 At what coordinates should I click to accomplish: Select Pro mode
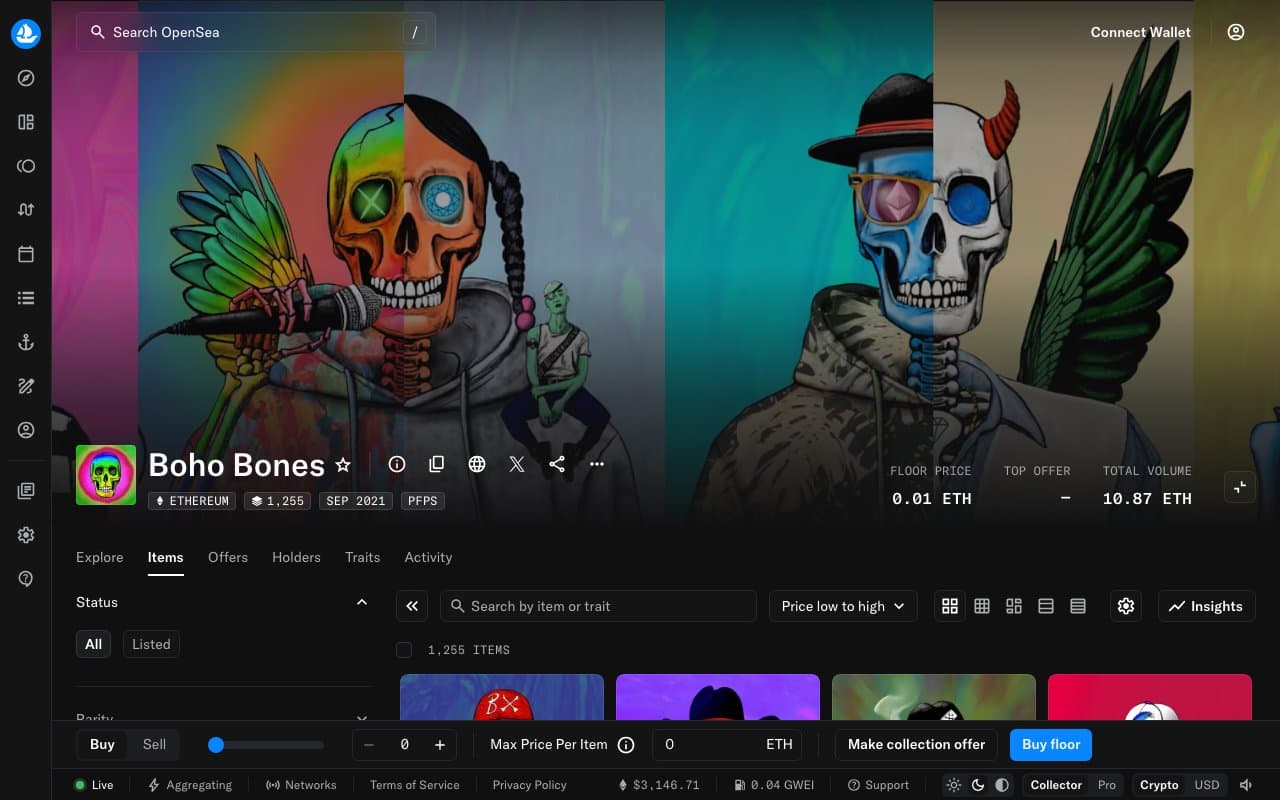1107,785
